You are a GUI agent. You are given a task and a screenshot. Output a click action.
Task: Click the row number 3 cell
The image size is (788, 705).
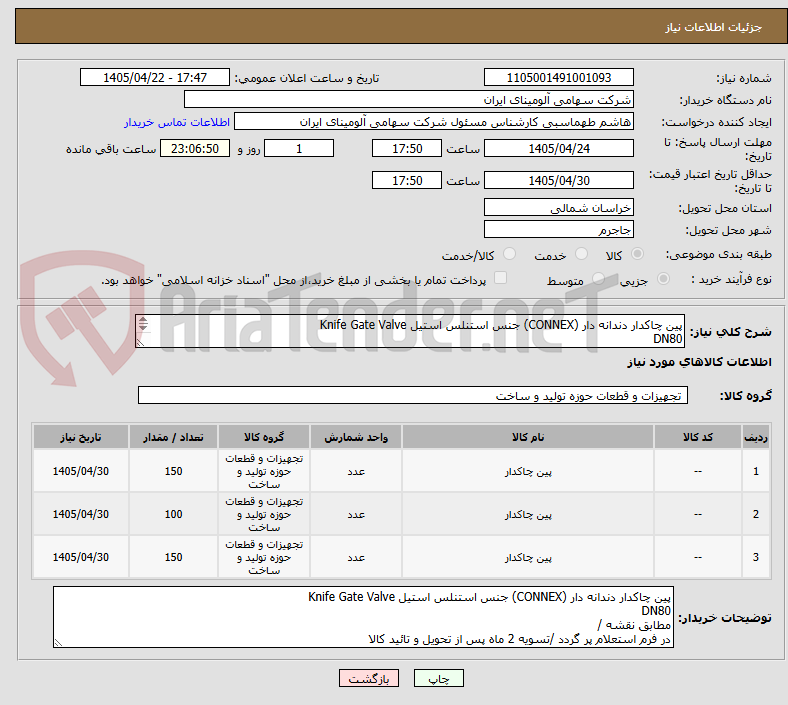(x=755, y=557)
